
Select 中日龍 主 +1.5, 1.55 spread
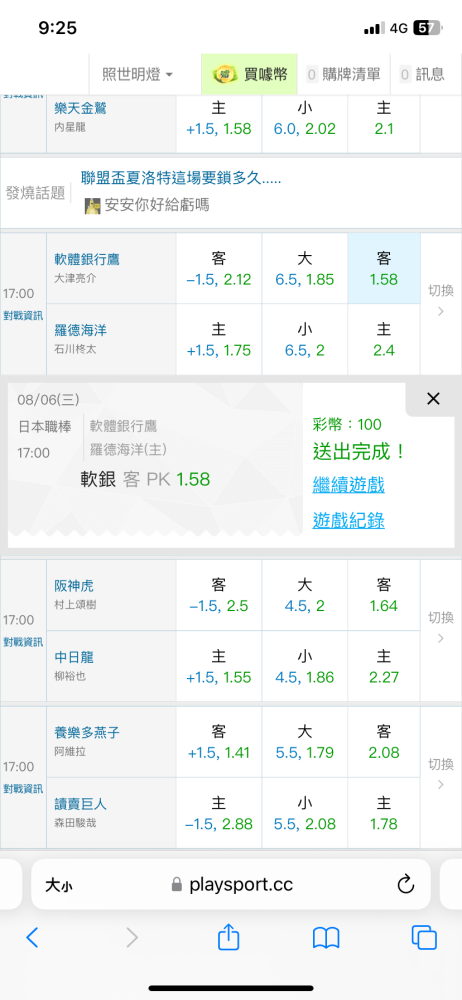(219, 666)
